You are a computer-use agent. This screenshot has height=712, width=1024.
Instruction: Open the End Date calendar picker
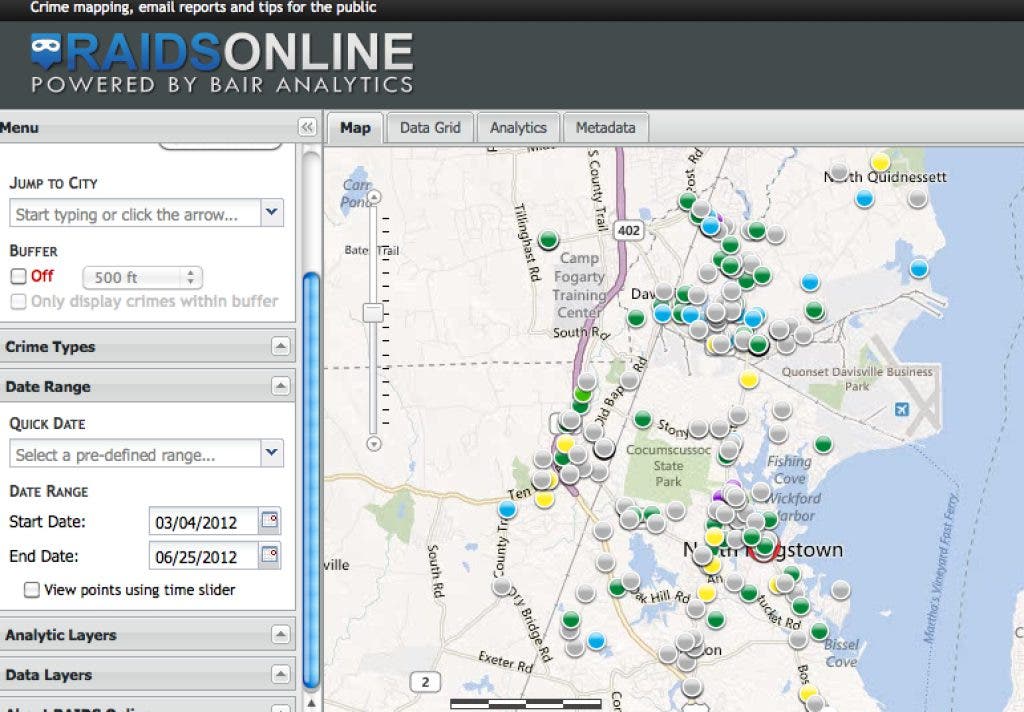270,555
